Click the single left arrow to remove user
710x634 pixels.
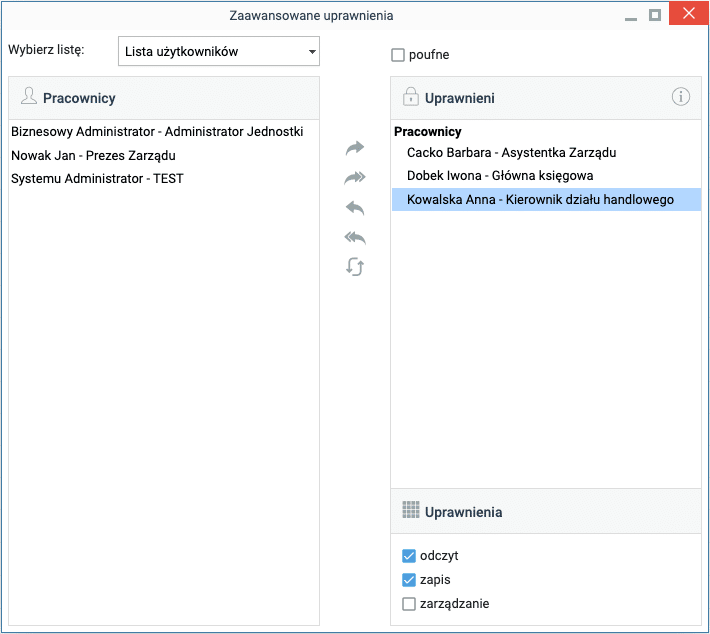coord(355,208)
